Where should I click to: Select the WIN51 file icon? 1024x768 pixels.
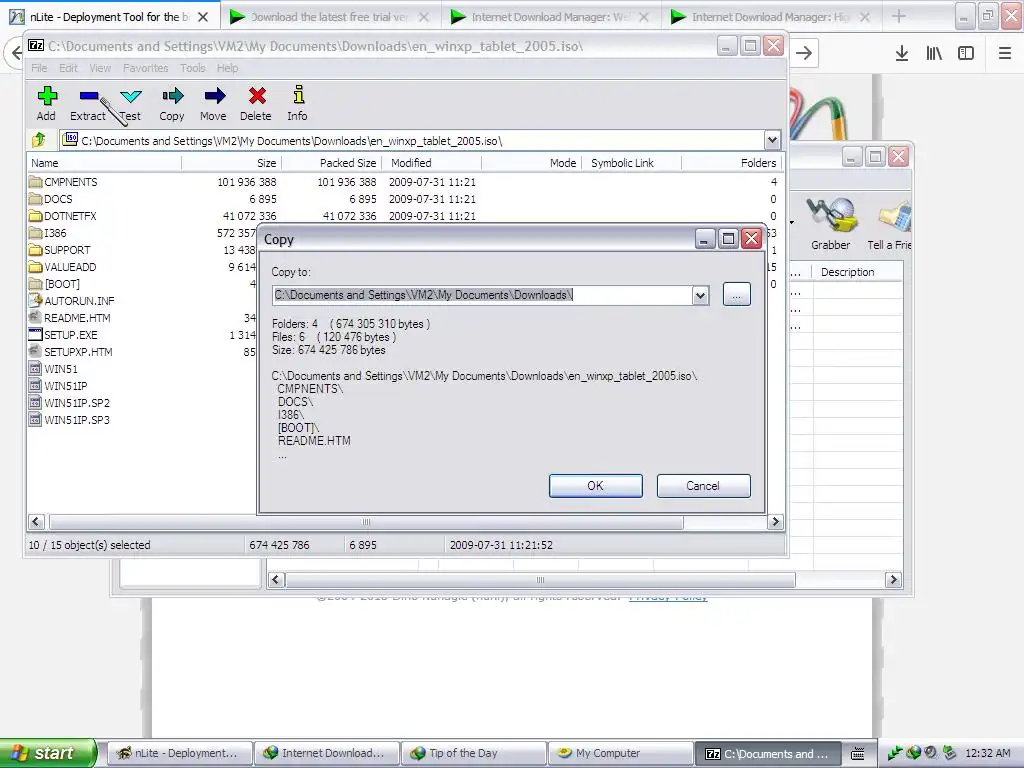tap(35, 368)
